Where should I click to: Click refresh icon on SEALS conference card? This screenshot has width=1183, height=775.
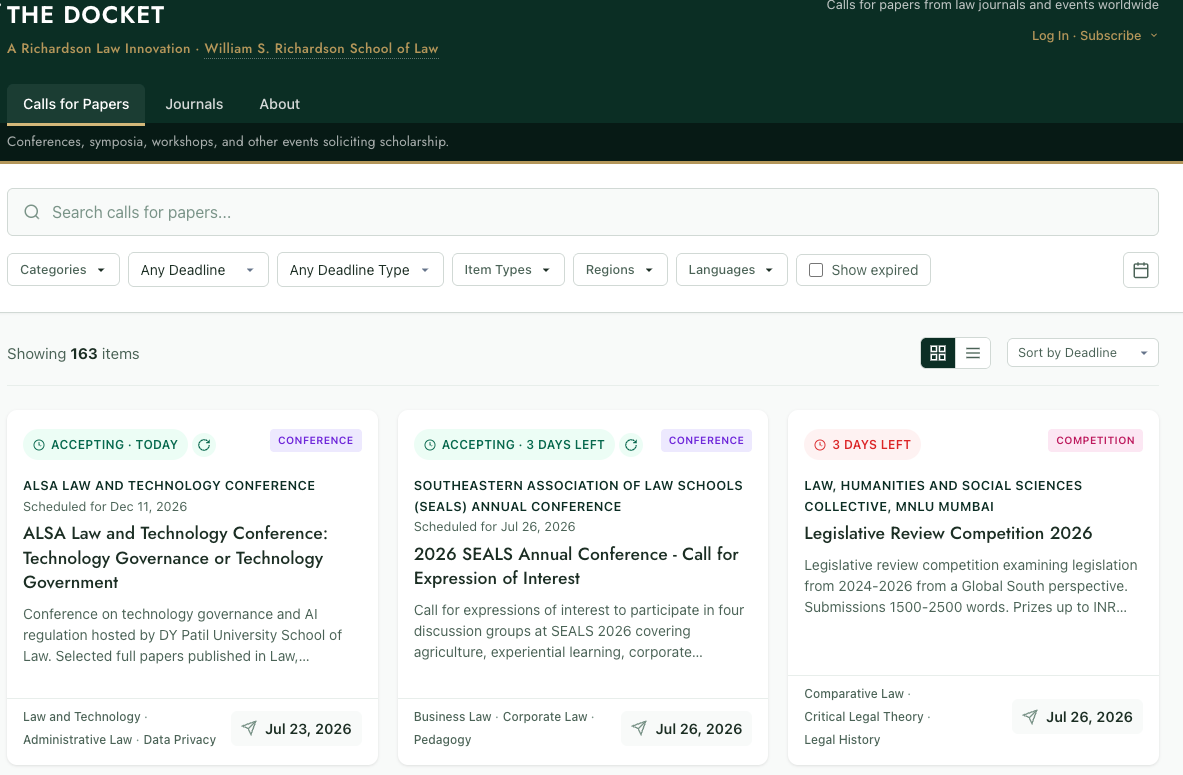pyautogui.click(x=631, y=445)
